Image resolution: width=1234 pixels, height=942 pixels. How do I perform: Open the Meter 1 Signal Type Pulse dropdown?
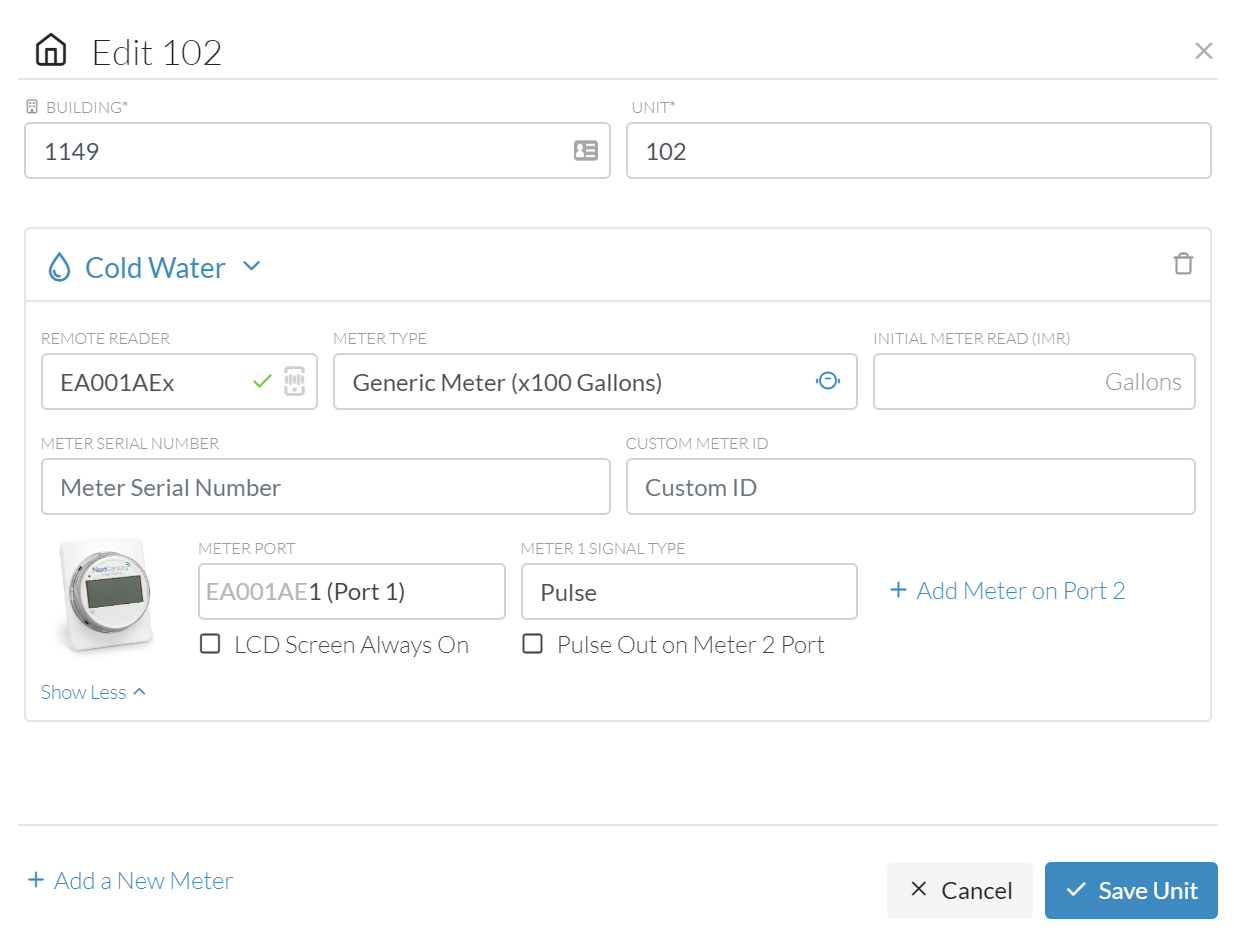pyautogui.click(x=689, y=592)
